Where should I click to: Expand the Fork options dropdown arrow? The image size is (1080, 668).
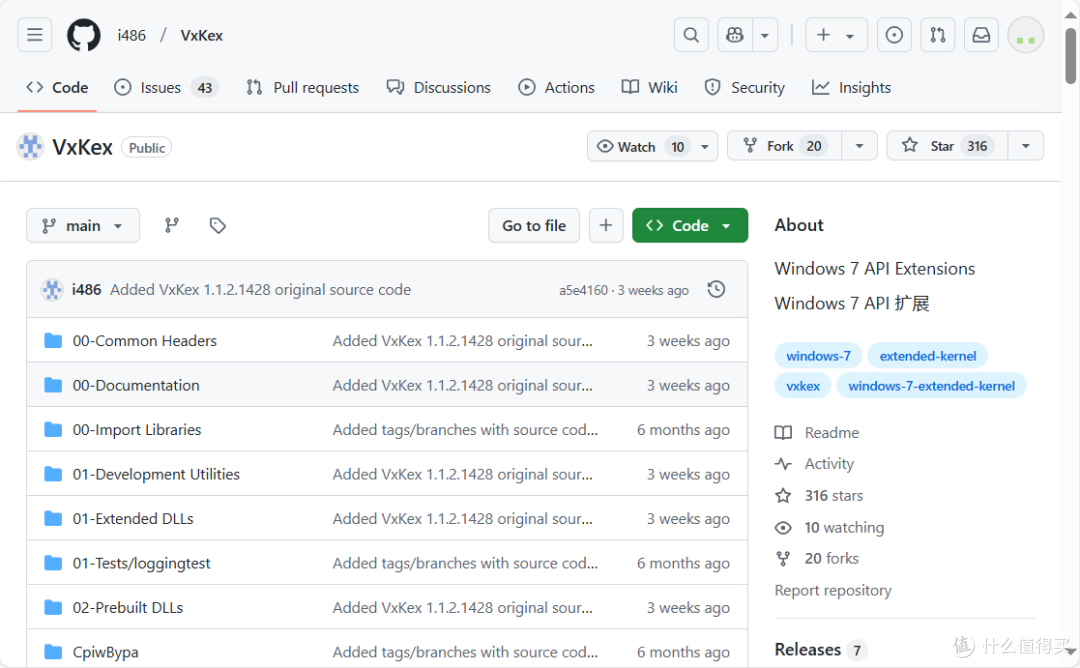(x=859, y=146)
